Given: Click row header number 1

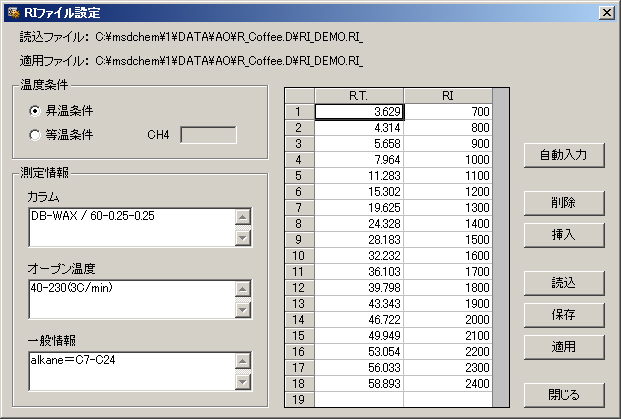Looking at the screenshot, I should point(299,112).
